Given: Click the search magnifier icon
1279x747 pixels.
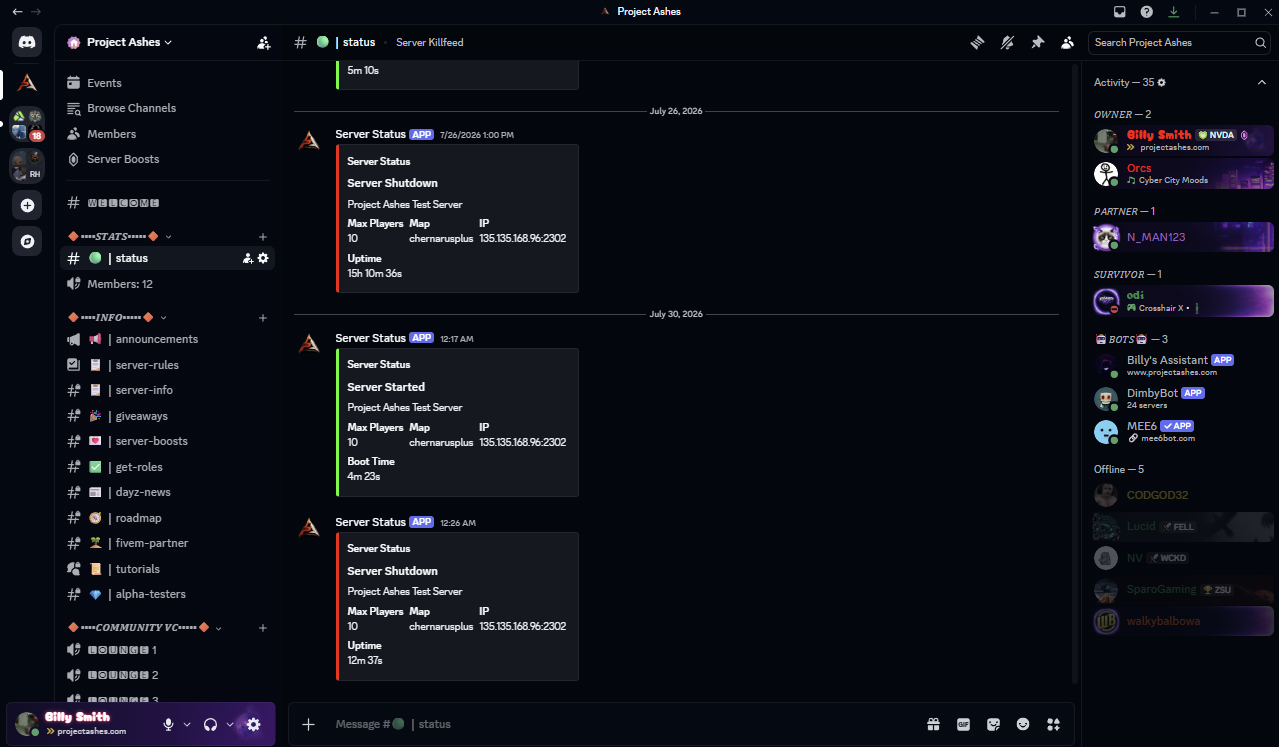Looking at the screenshot, I should point(1260,43).
